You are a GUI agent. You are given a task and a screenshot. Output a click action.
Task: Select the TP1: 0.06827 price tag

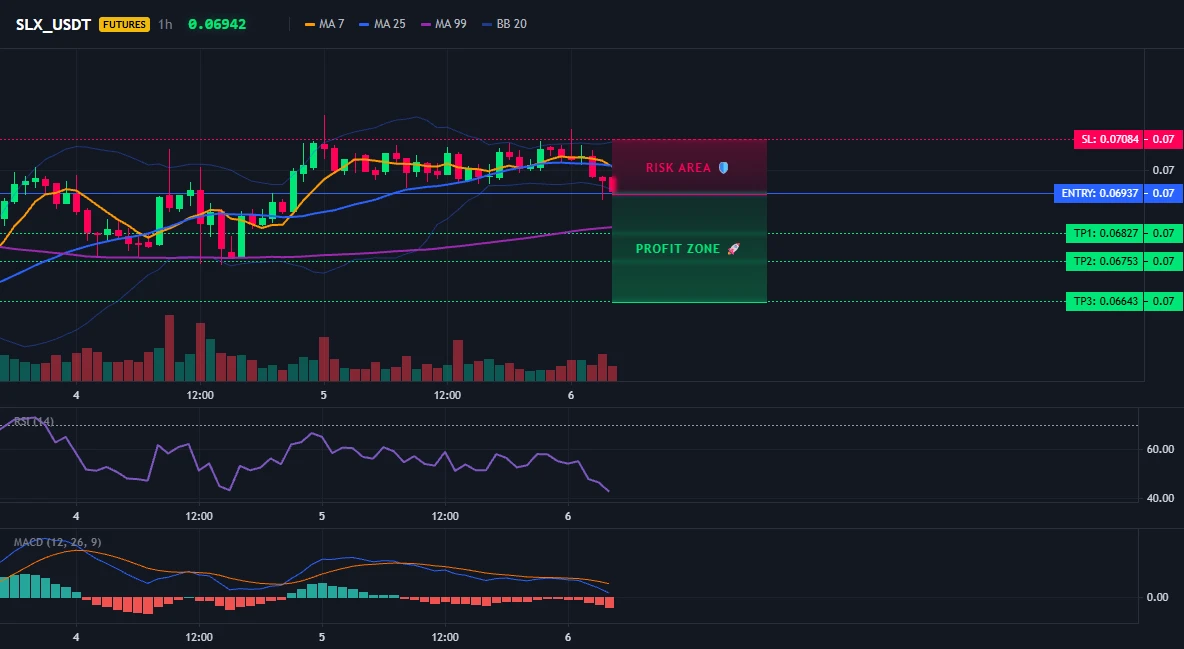coord(1105,233)
